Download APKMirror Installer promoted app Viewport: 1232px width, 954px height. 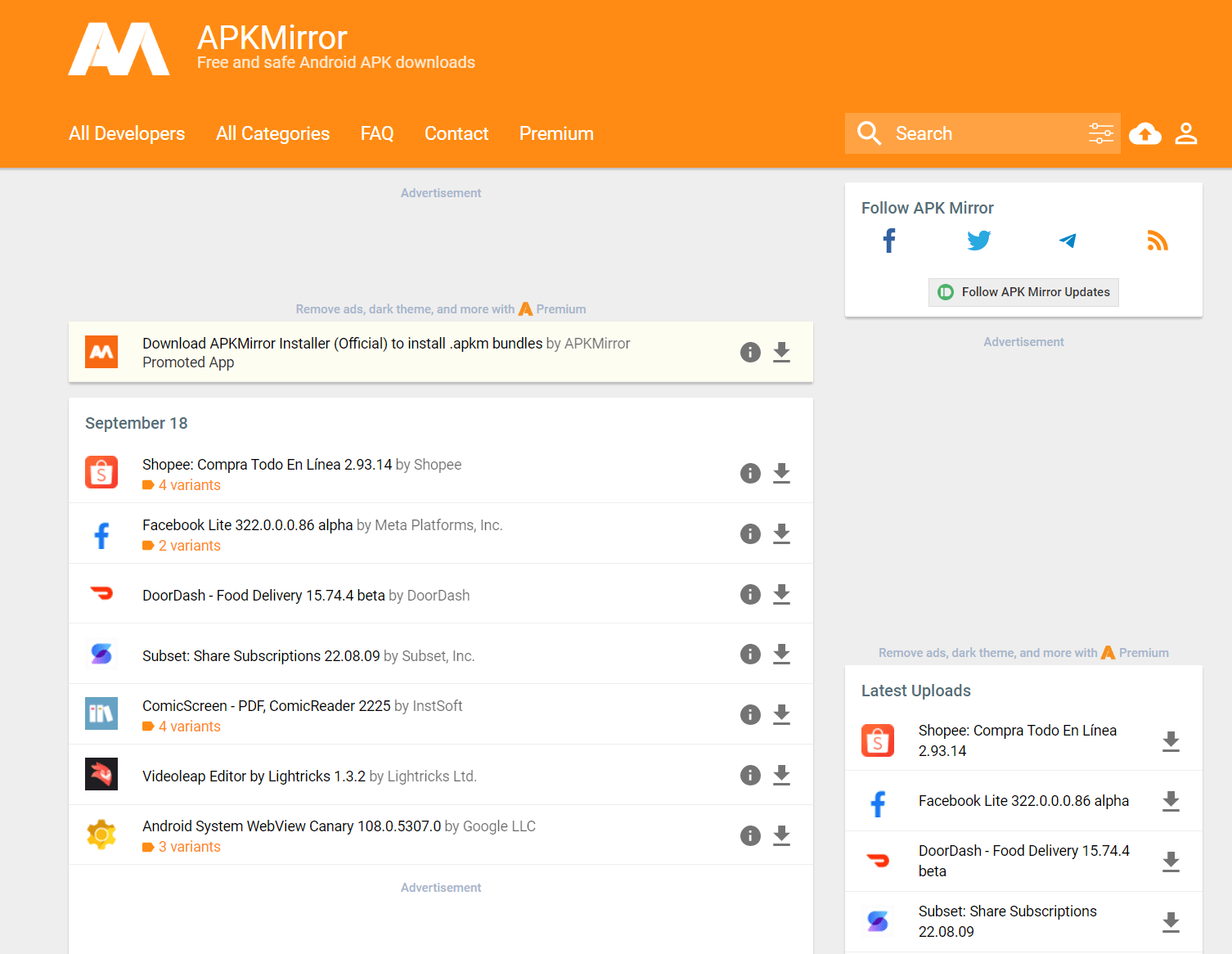(782, 352)
